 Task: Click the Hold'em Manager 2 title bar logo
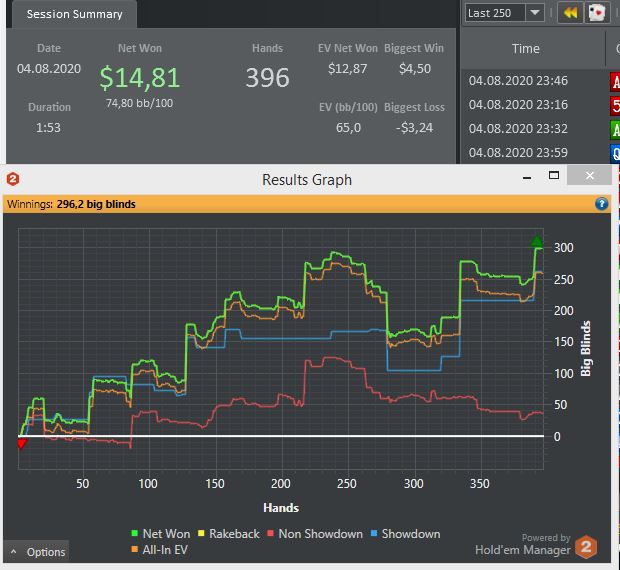13,179
